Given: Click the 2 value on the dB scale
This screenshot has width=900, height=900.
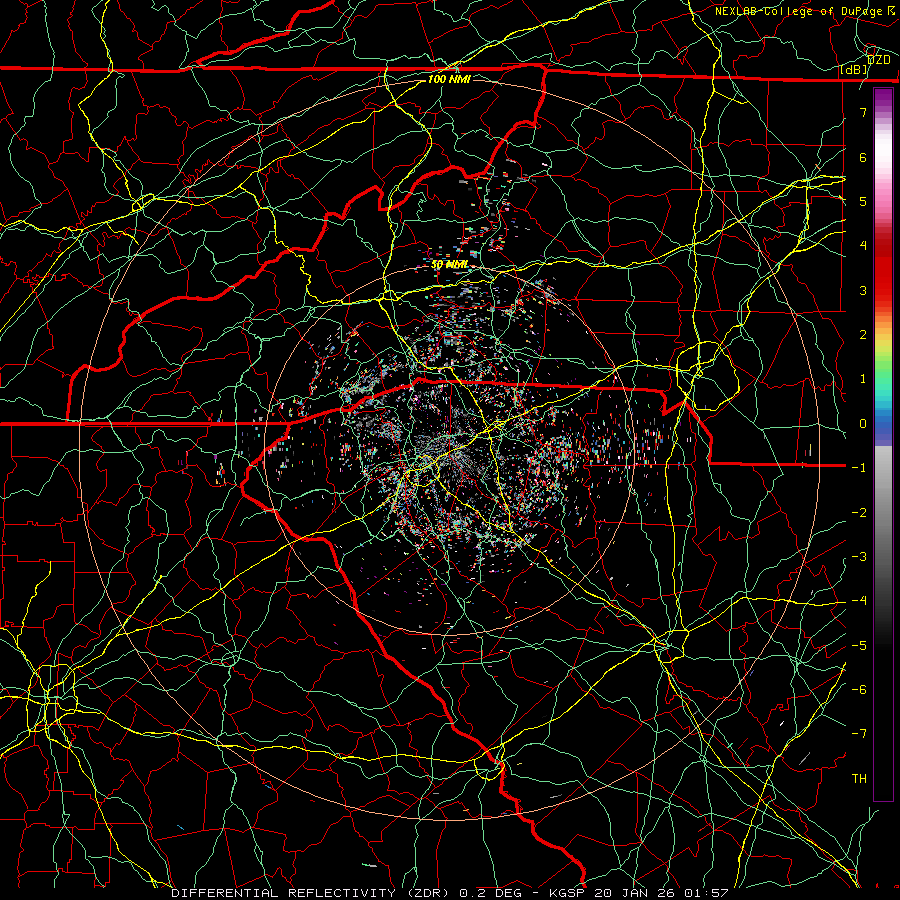Looking at the screenshot, I should [x=863, y=335].
